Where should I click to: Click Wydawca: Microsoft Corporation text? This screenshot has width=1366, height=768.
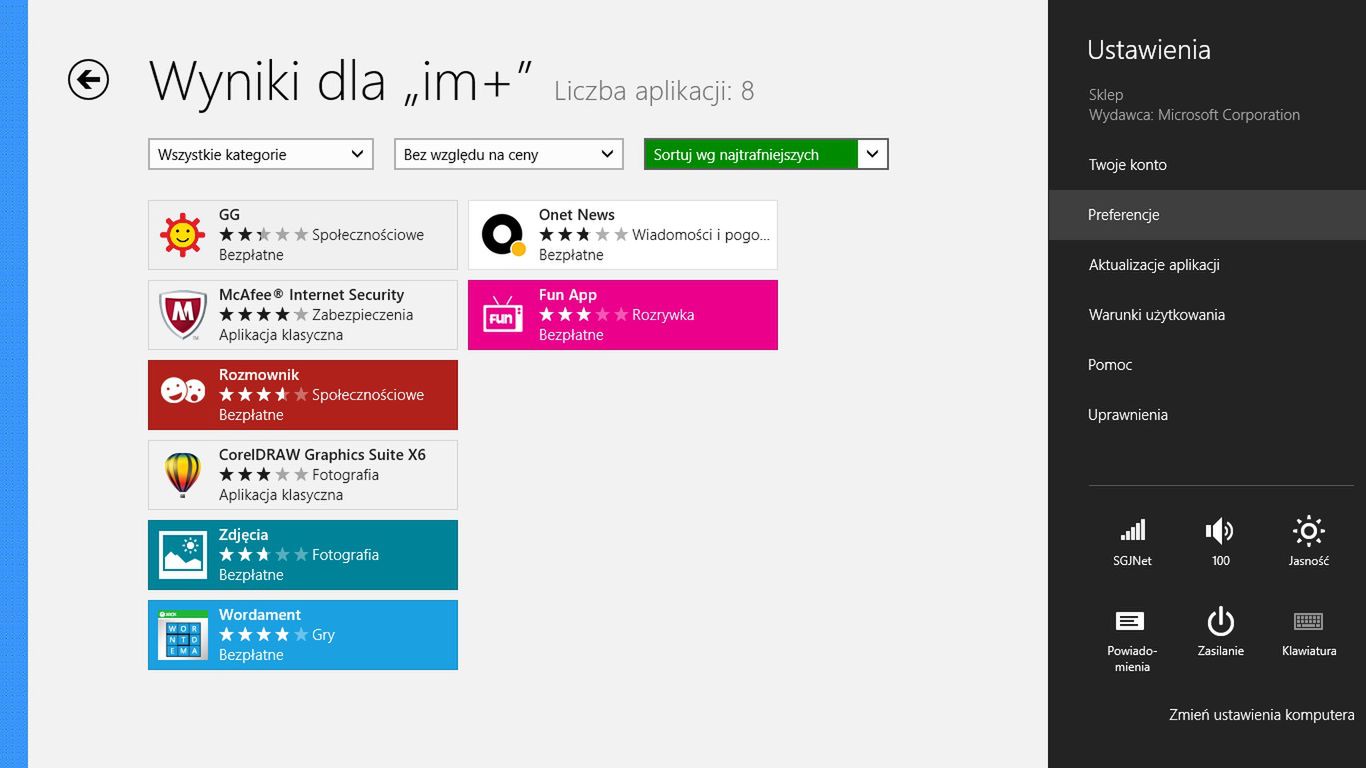coord(1194,115)
